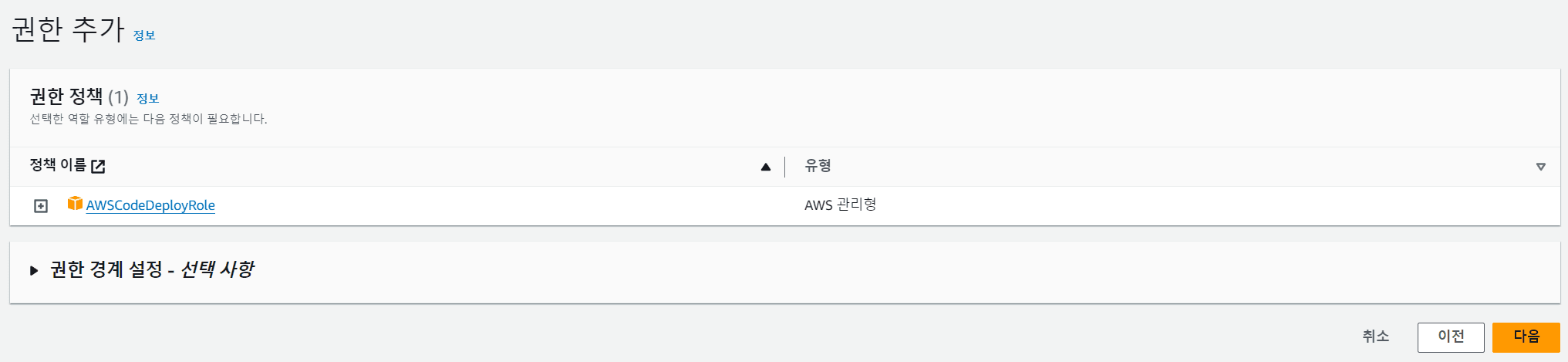Open 정보 link next to 권한 정책
The width and height of the screenshot is (1568, 362).
coord(147,99)
